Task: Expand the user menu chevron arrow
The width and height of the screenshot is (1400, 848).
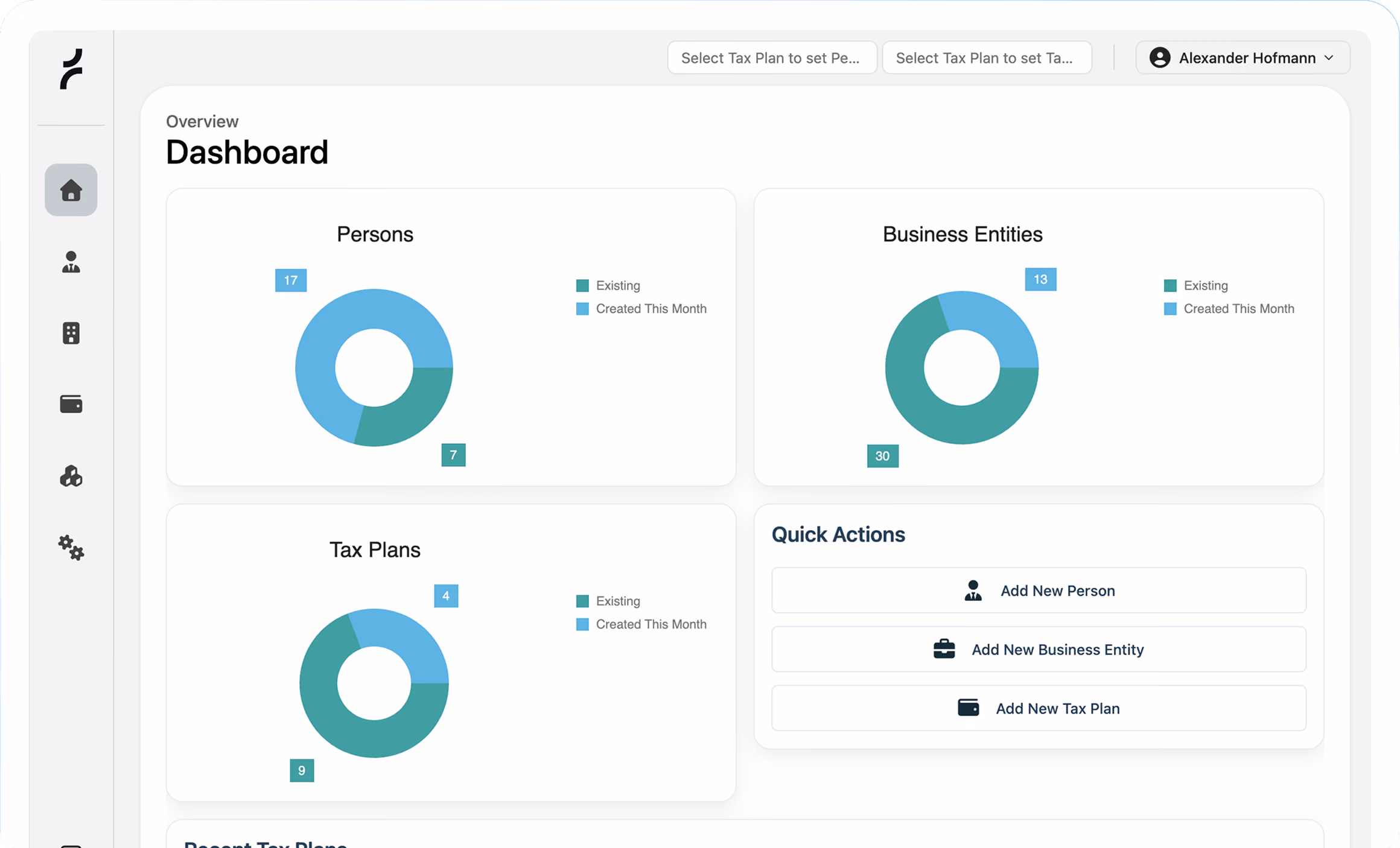Action: 1329,58
